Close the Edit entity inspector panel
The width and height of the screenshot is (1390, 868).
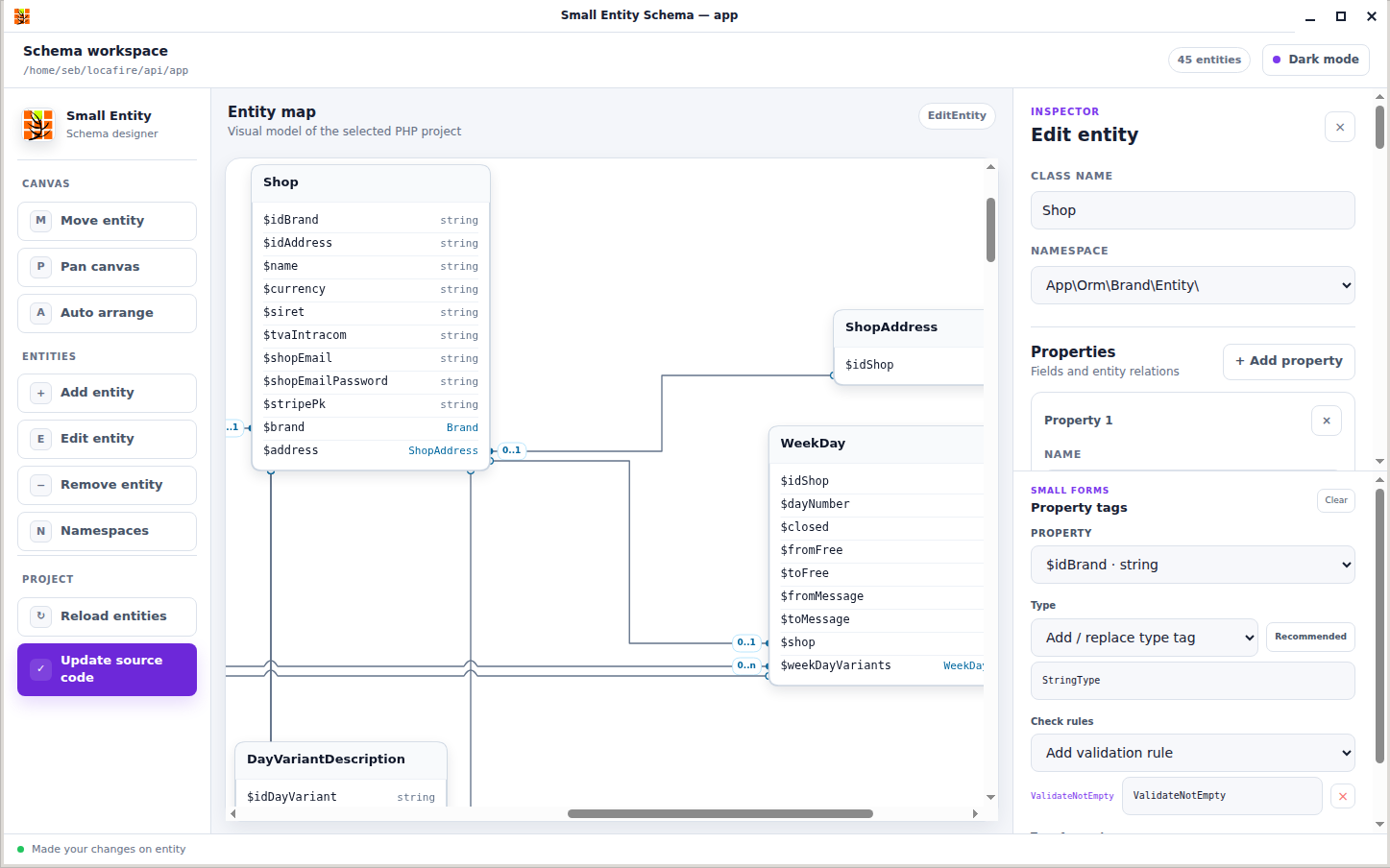click(1340, 127)
